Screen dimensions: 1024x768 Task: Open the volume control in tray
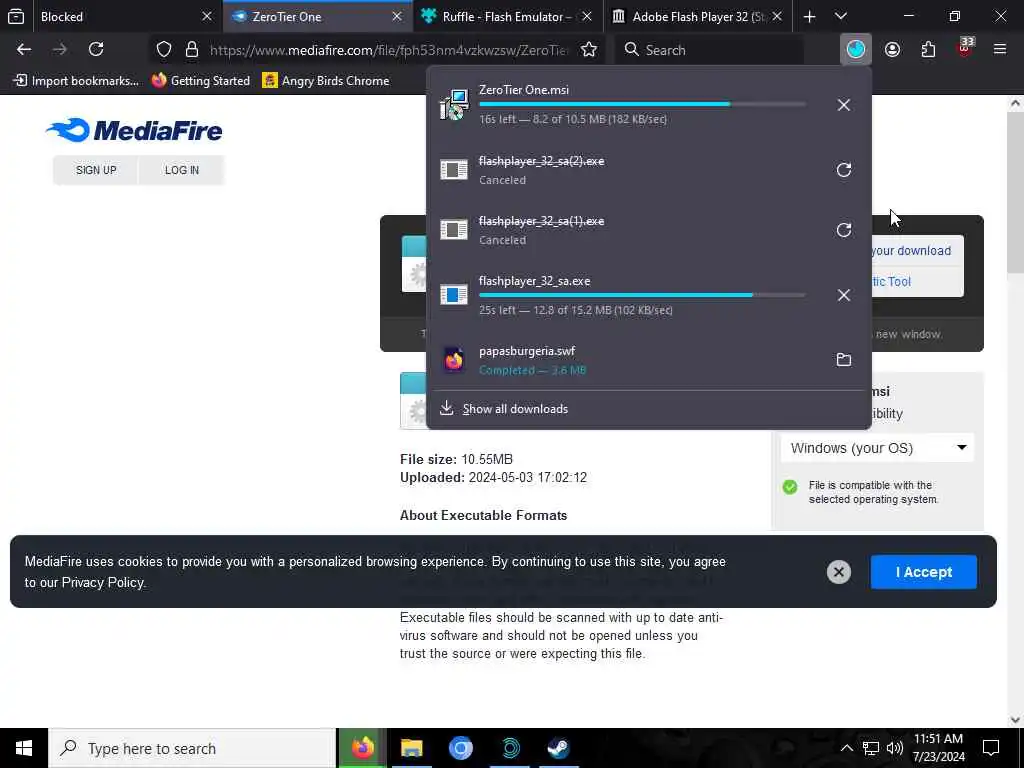pos(894,748)
